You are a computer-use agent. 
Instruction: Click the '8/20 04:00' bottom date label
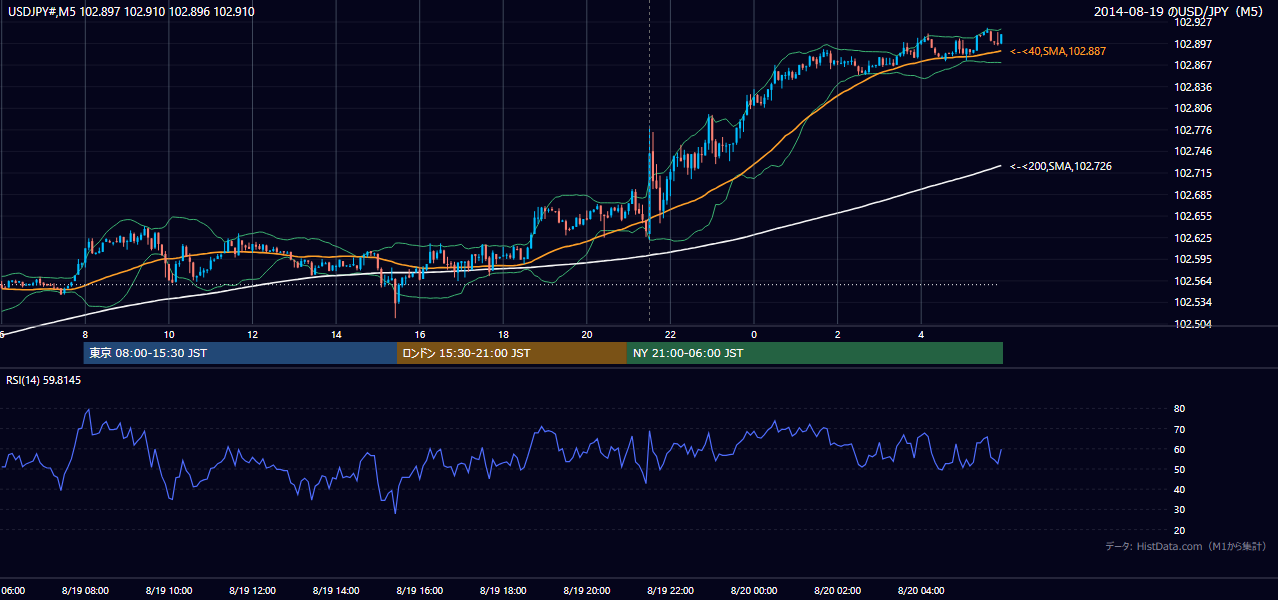(921, 591)
